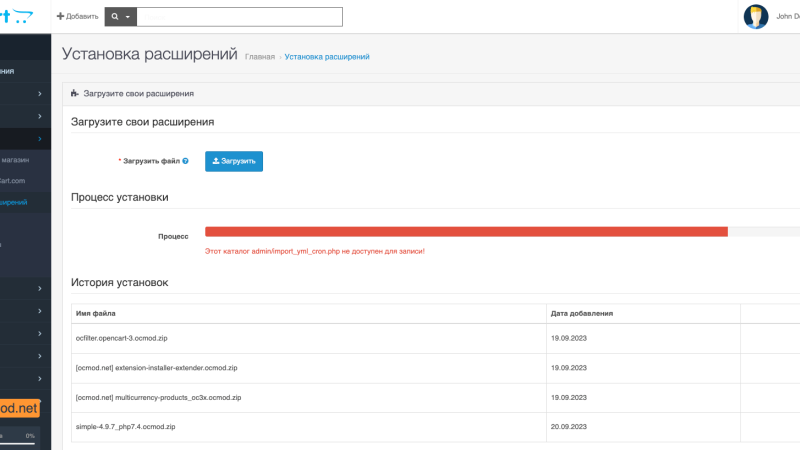Select ocfilter.opencart-3.ocmod.zip row
The width and height of the screenshot is (800, 450).
coord(436,338)
